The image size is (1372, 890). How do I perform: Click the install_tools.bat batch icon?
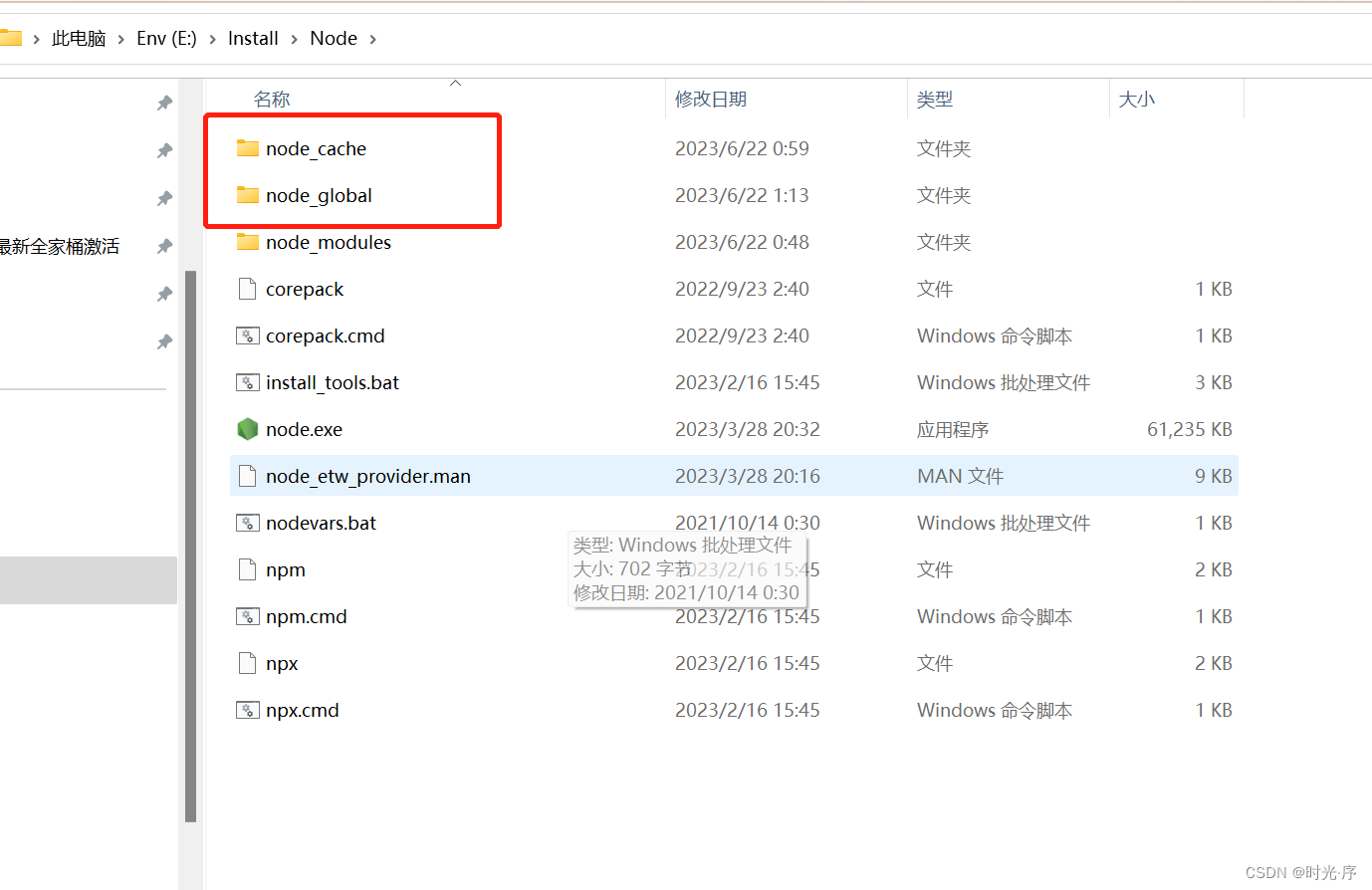248,382
